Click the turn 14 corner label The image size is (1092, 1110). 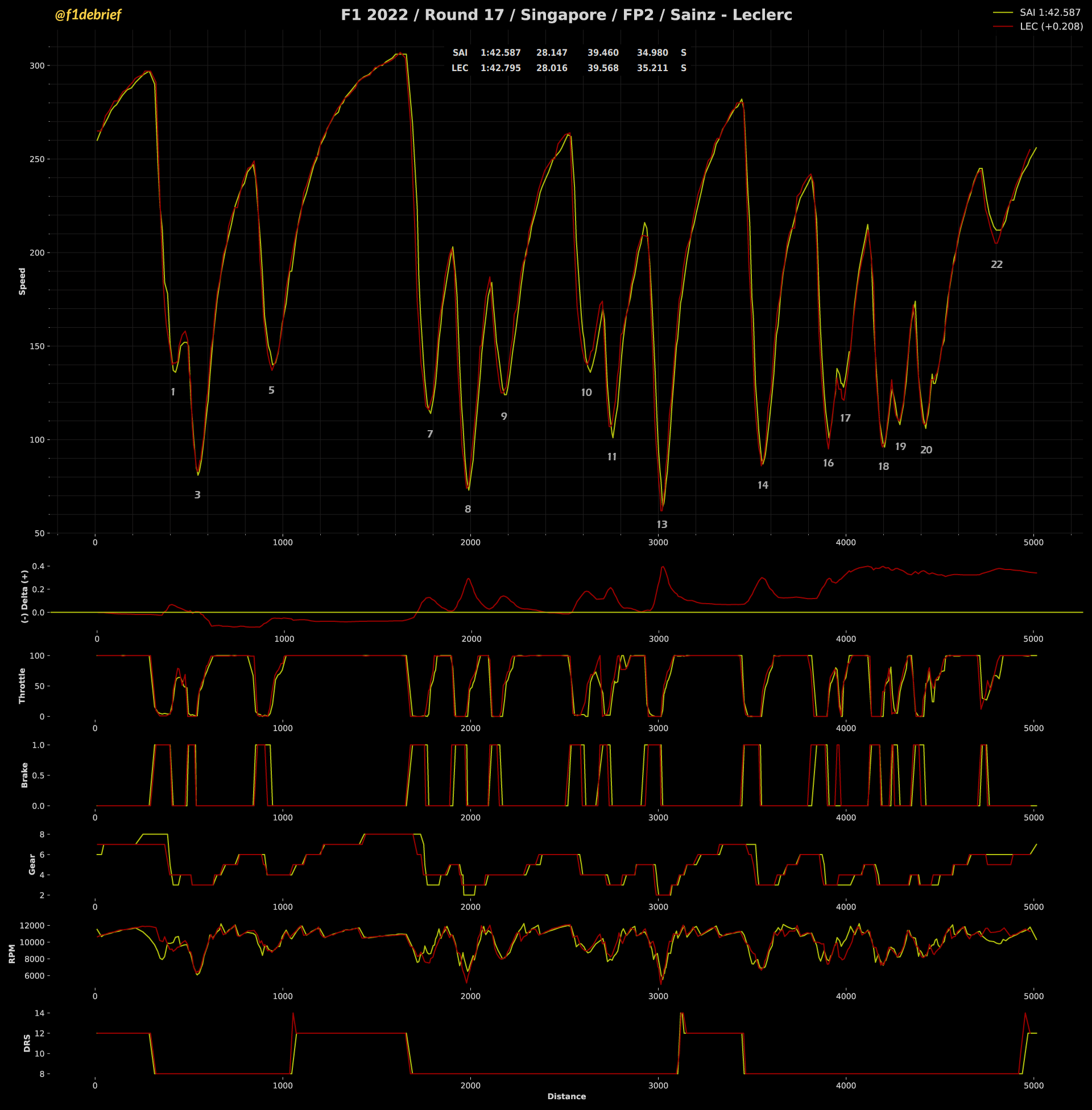763,485
